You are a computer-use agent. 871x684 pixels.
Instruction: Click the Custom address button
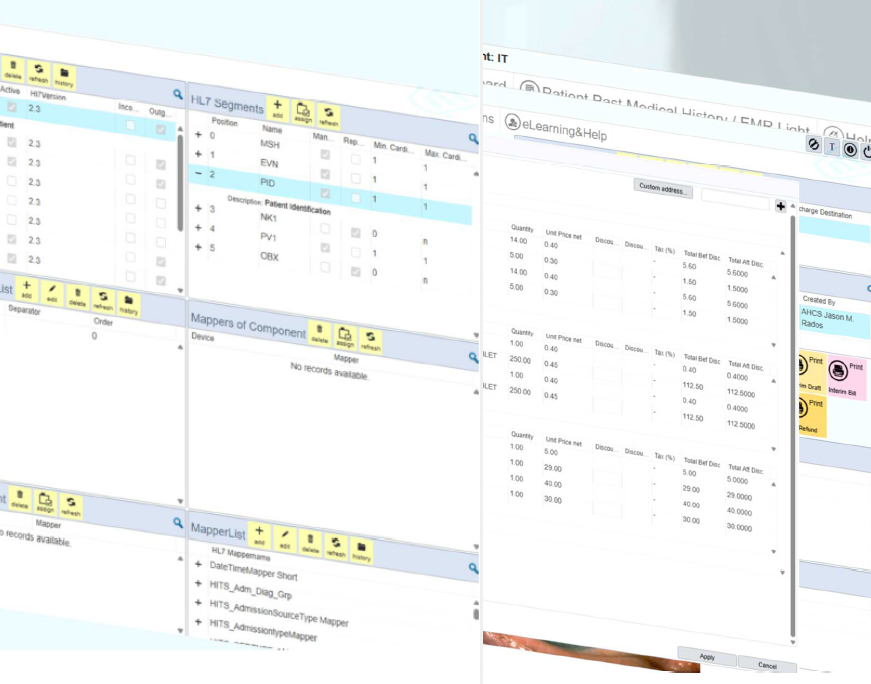[663, 188]
